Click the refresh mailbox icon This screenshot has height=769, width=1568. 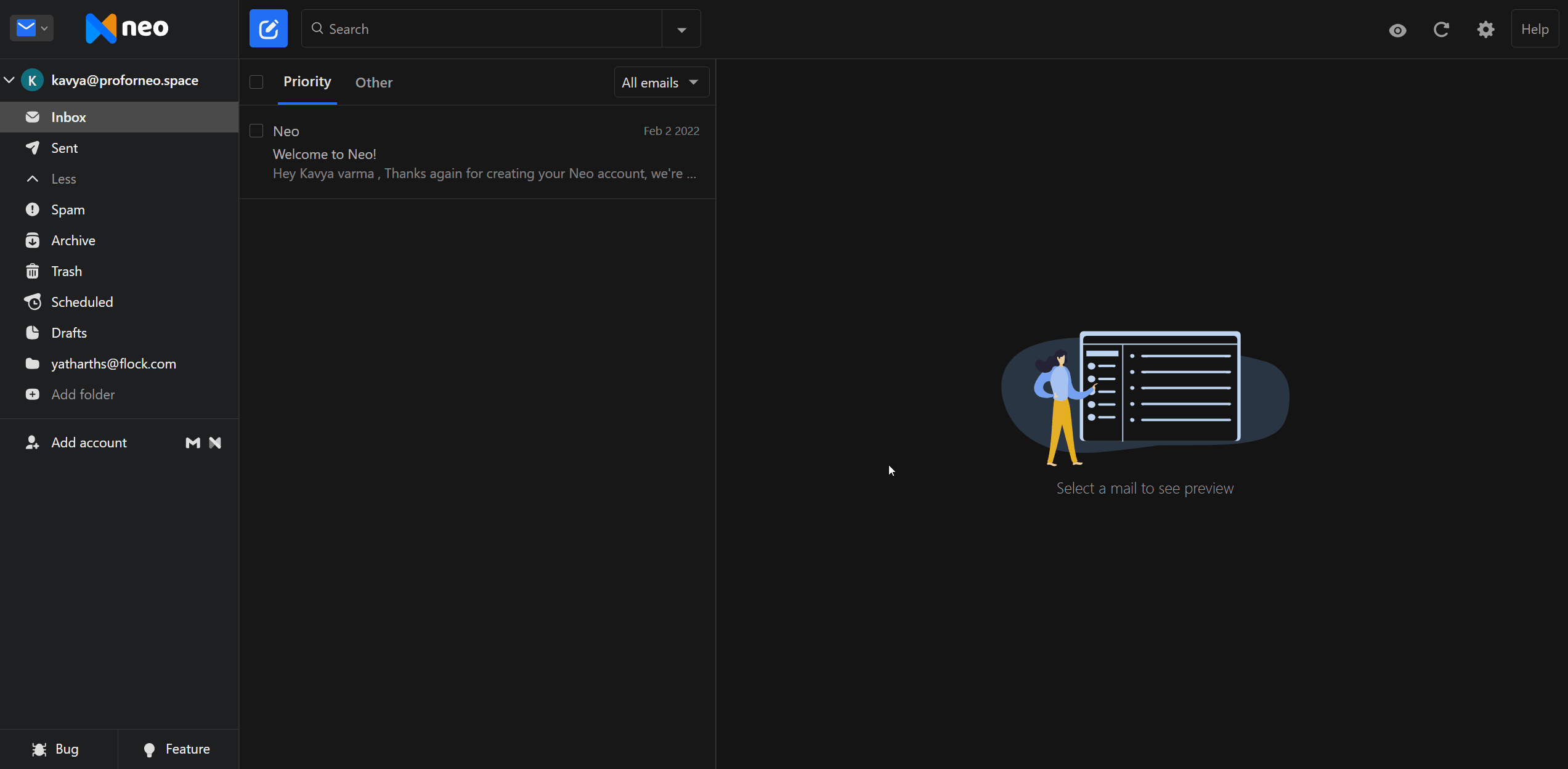point(1441,29)
